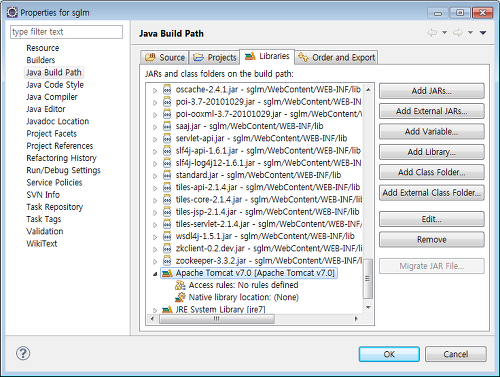This screenshot has height=377, width=500.
Task: Expand the saaj.jar entry
Action: click(x=155, y=127)
